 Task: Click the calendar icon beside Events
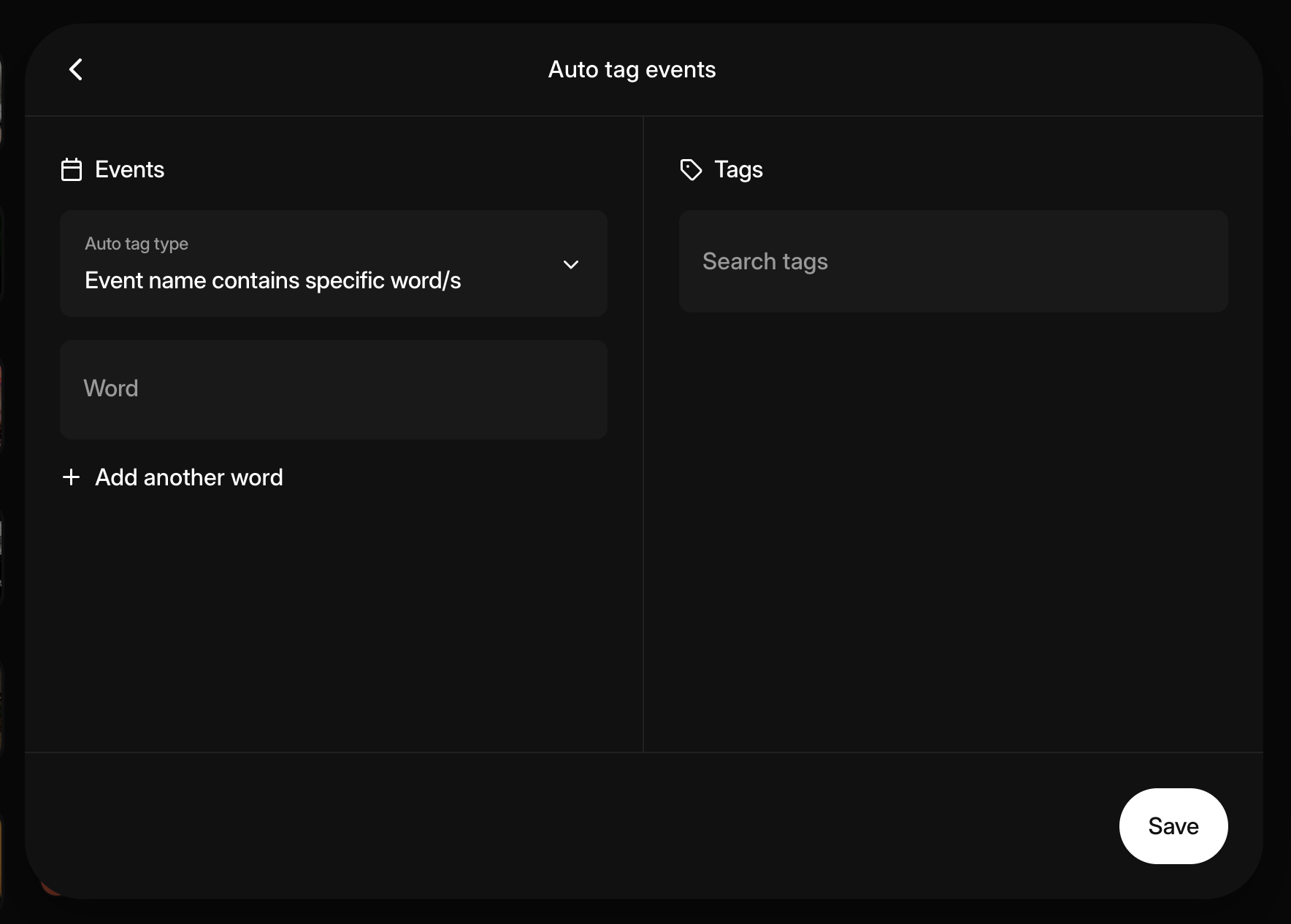click(72, 170)
